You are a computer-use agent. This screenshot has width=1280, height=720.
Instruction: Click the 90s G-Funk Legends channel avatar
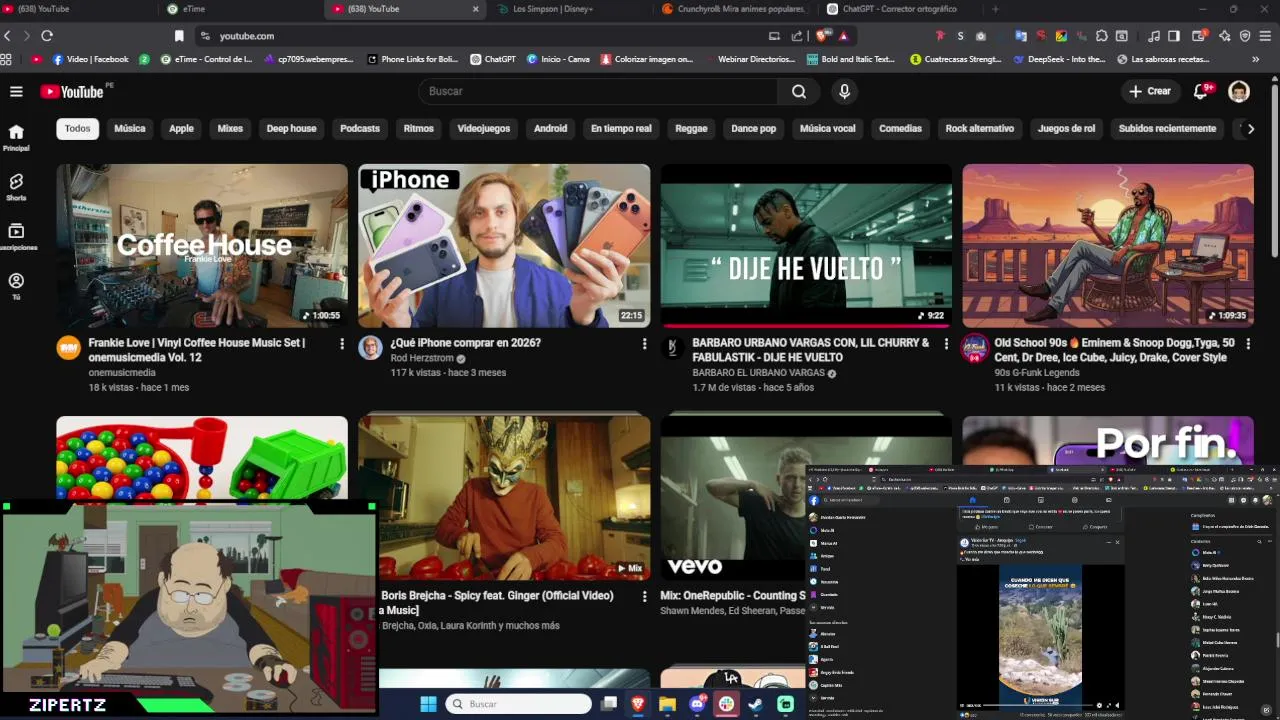[974, 348]
